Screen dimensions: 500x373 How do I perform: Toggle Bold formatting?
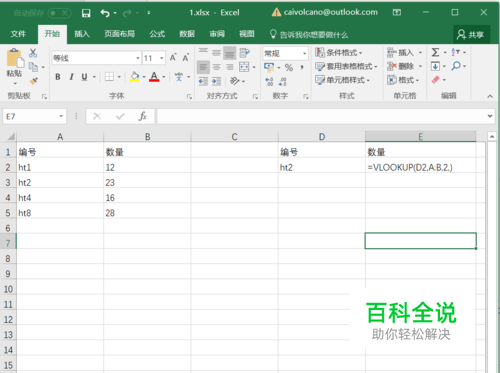click(x=58, y=77)
